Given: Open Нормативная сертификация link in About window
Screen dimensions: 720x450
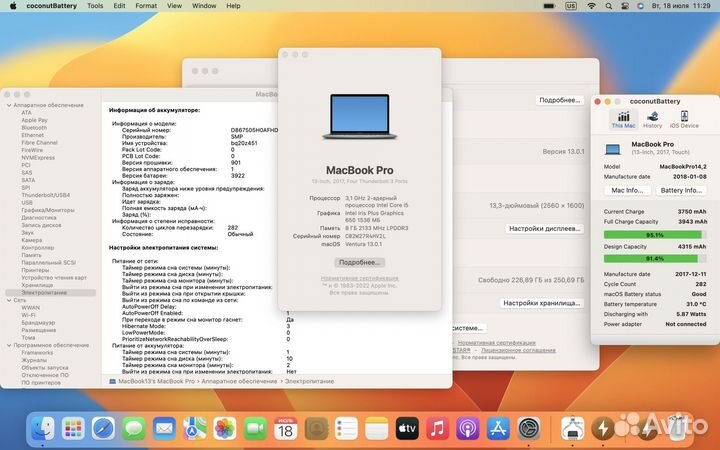Looking at the screenshot, I should point(360,278).
